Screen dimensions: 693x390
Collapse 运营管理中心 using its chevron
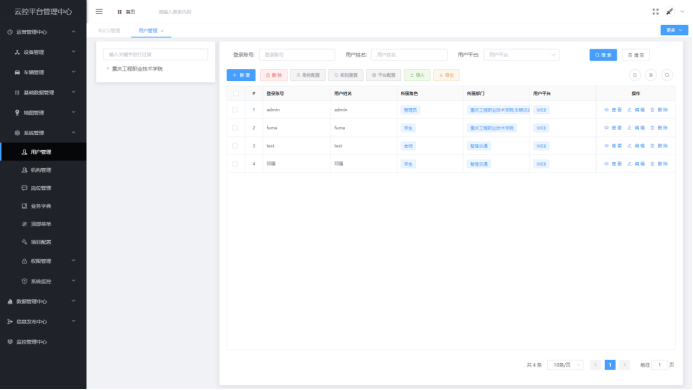click(73, 32)
